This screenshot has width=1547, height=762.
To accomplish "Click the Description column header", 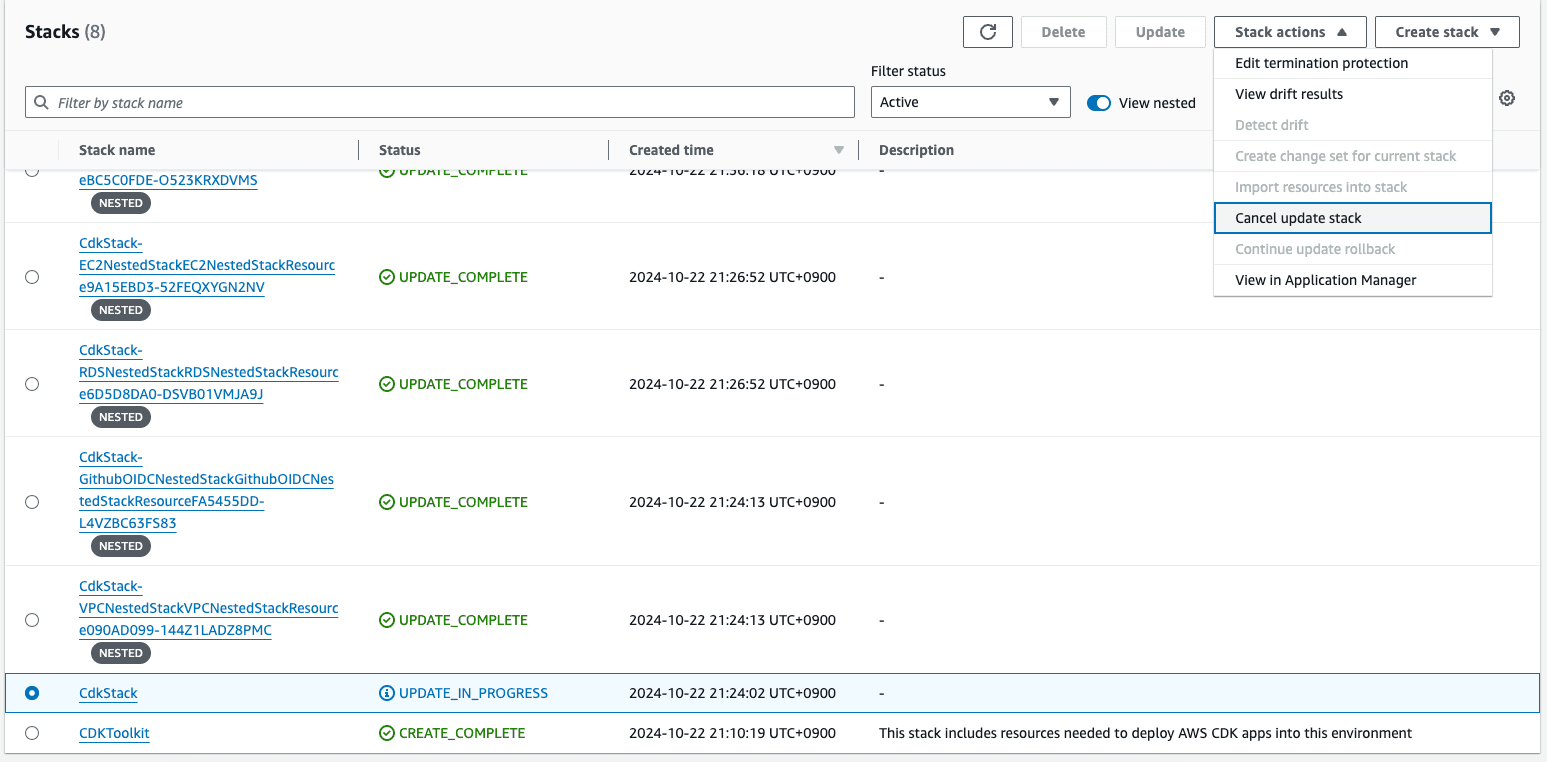I will pos(916,150).
